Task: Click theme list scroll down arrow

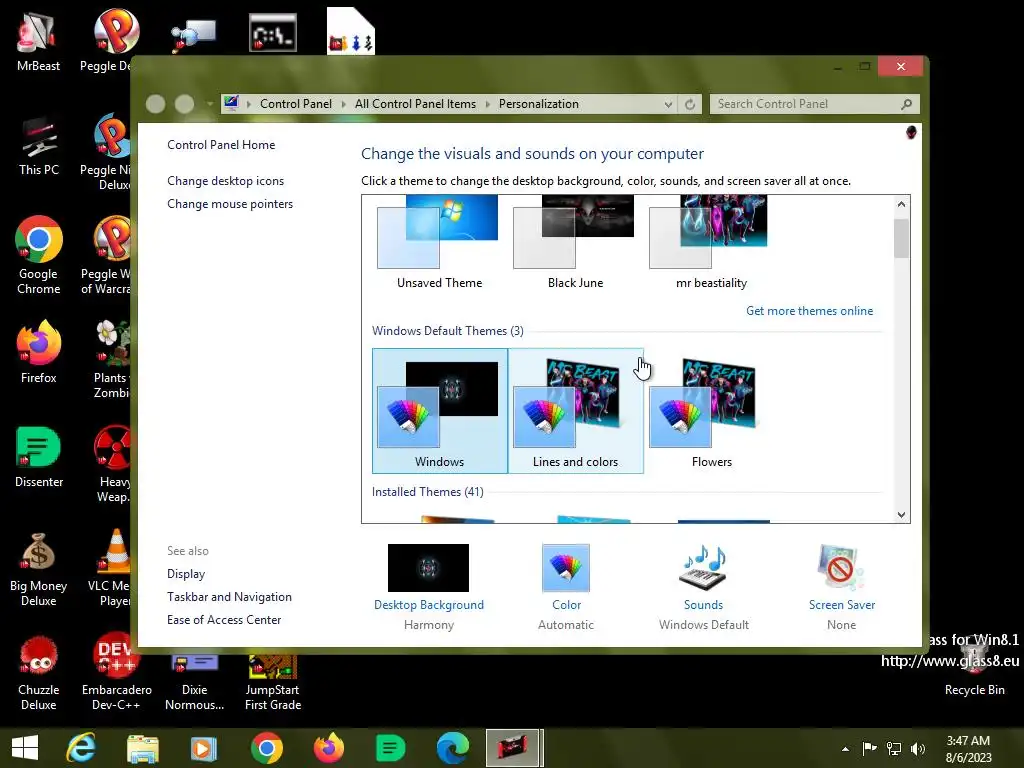Action: (x=901, y=515)
